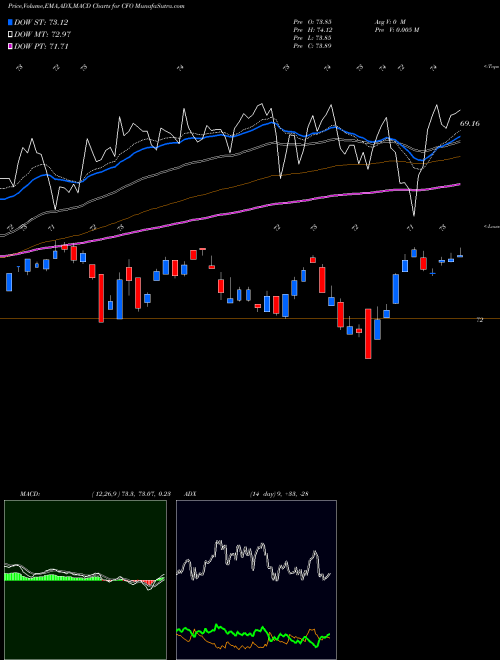
Task: Click the tall red candlestick at chart low
Action: [368, 334]
